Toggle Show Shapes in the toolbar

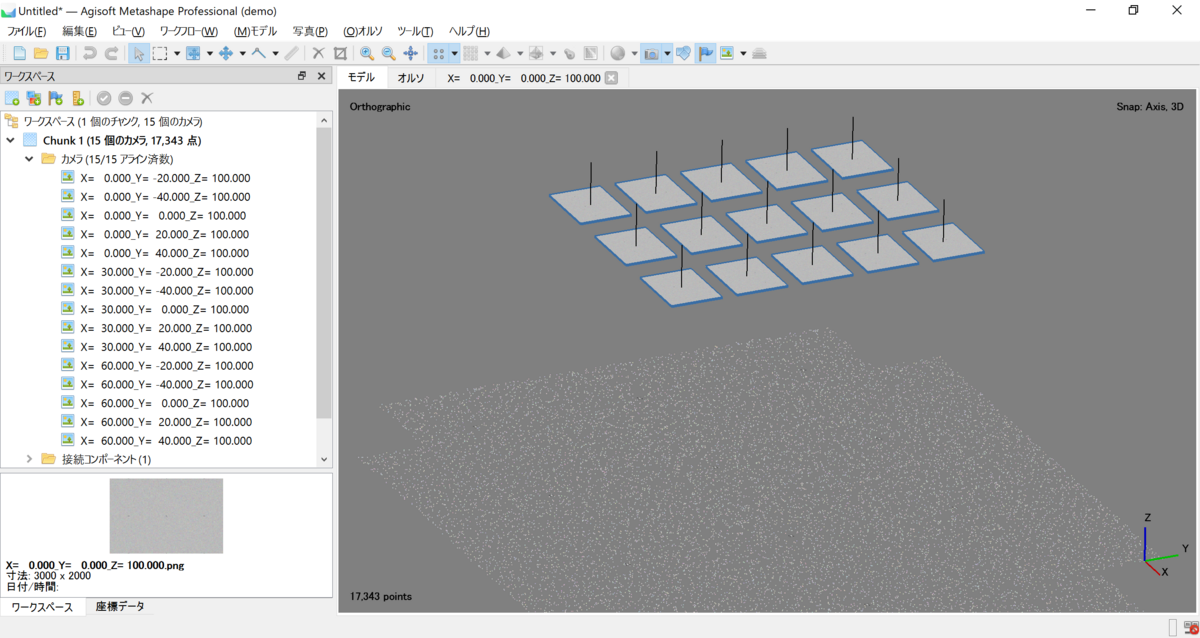point(684,53)
